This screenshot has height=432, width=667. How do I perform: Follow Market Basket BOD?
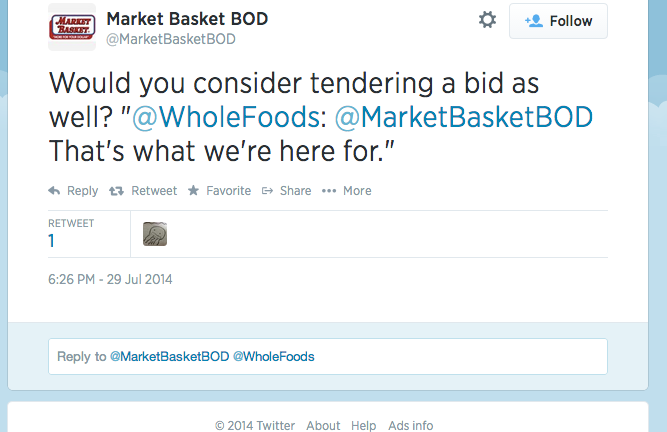click(558, 21)
